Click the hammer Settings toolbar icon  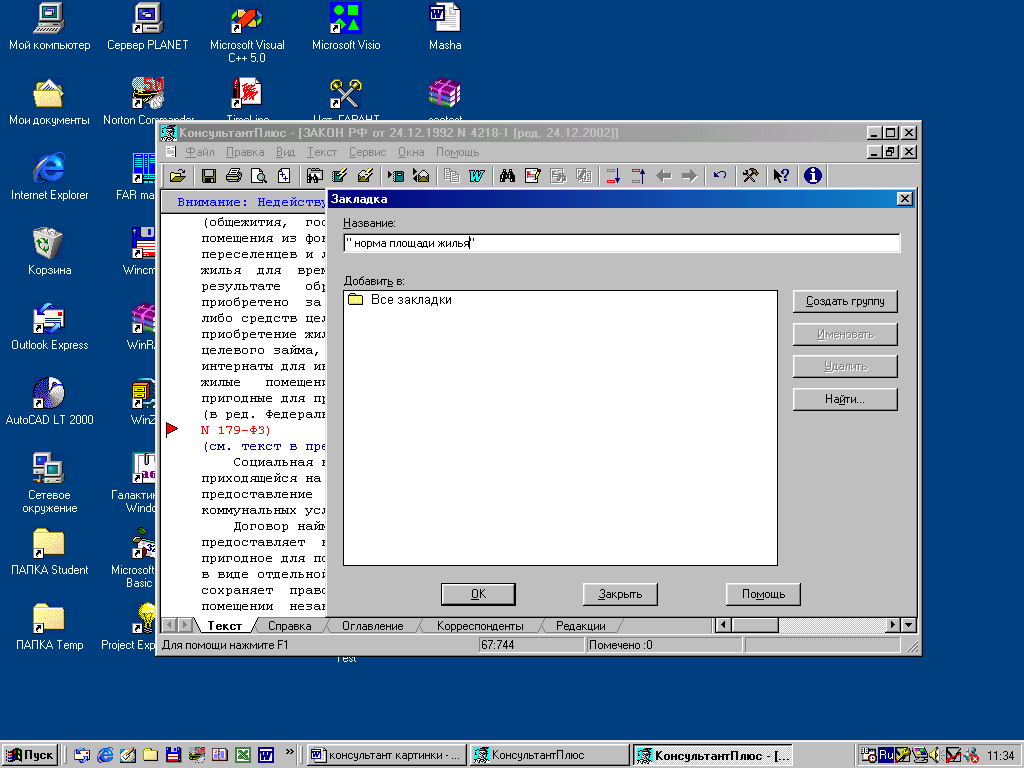pyautogui.click(x=750, y=176)
